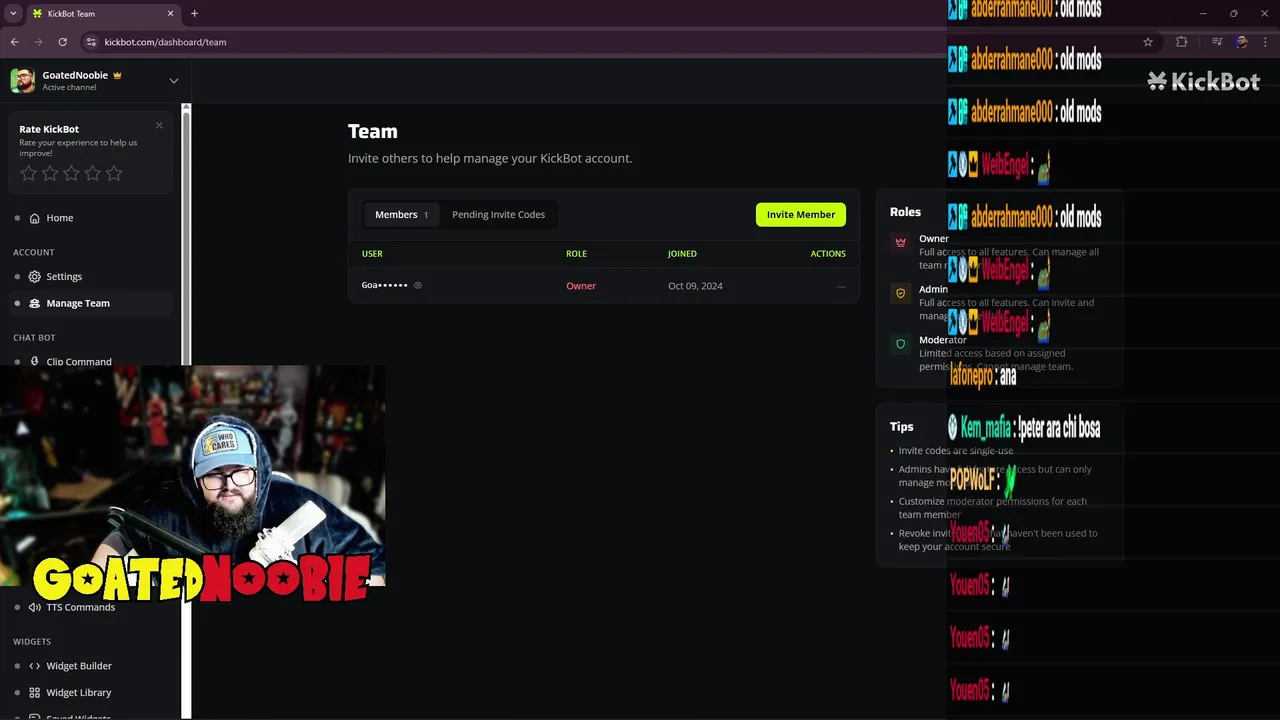Screen dimensions: 1280x720
Task: Click the Widget Builder code brackets icon
Action: point(35,666)
